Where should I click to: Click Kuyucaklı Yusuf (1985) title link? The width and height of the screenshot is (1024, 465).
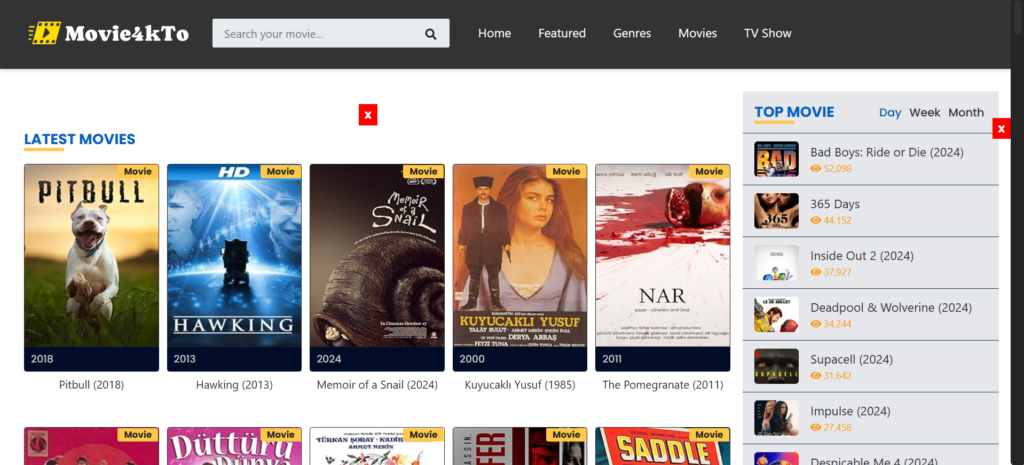[520, 385]
